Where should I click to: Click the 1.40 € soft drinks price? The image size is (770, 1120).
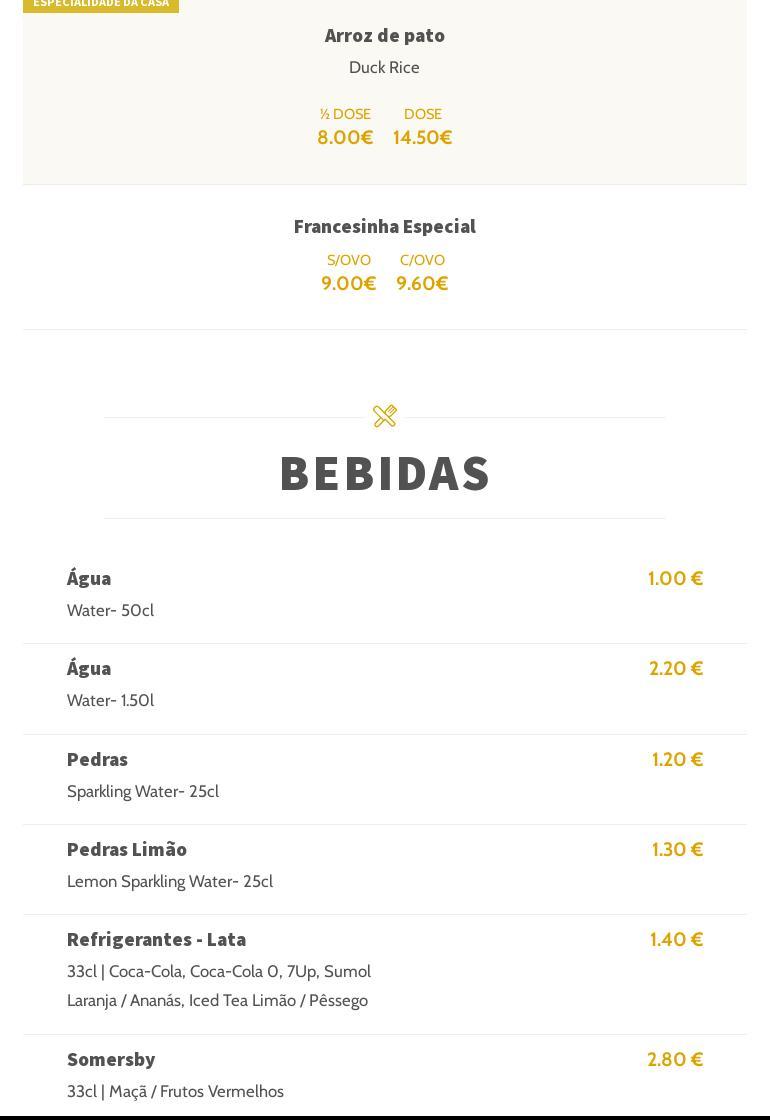pos(676,939)
